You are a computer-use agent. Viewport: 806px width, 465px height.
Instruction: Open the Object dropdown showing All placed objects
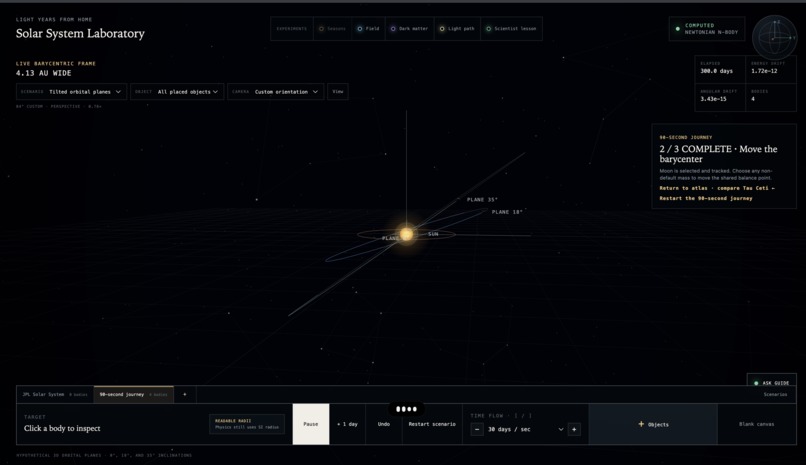[x=177, y=91]
